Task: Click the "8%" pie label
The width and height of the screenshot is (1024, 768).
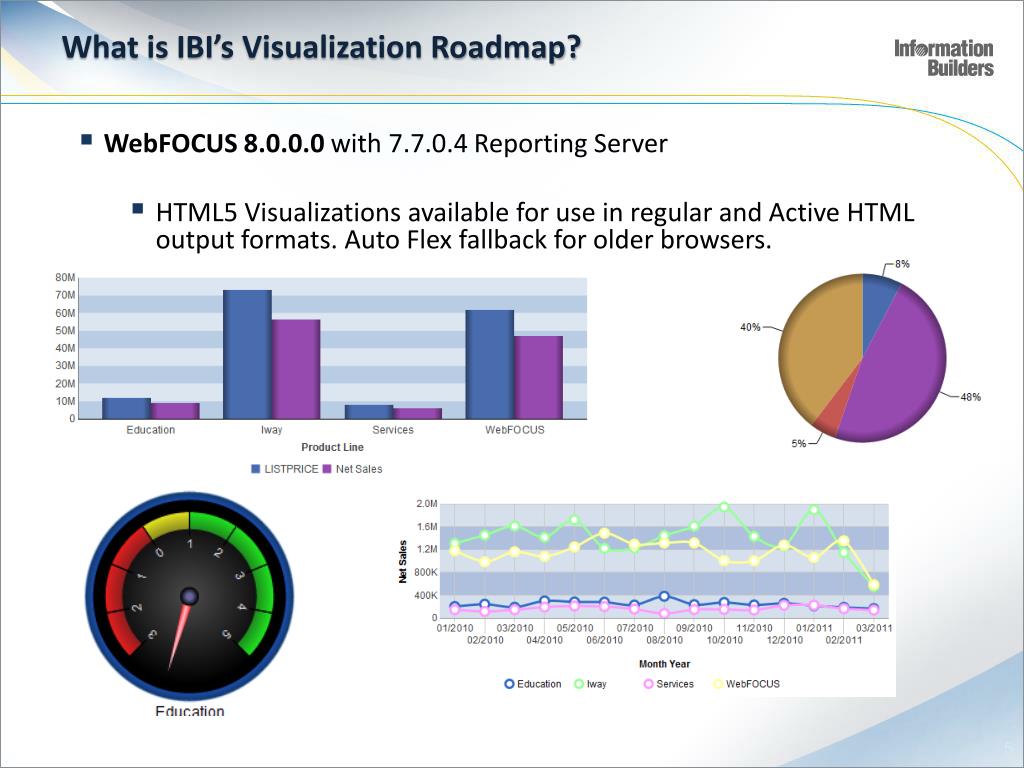Action: 902,264
